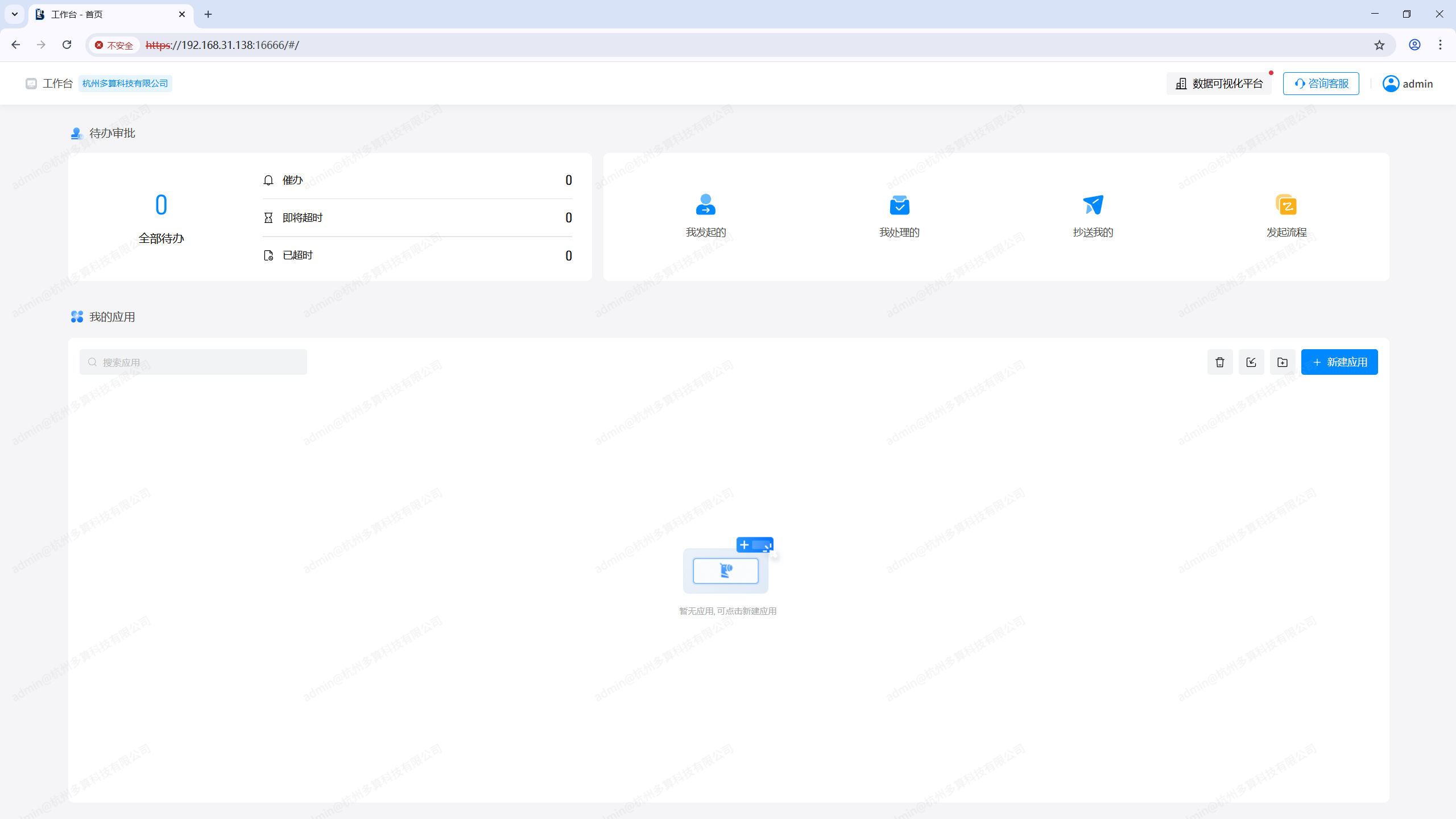Bookmark this page with star icon

click(x=1379, y=45)
